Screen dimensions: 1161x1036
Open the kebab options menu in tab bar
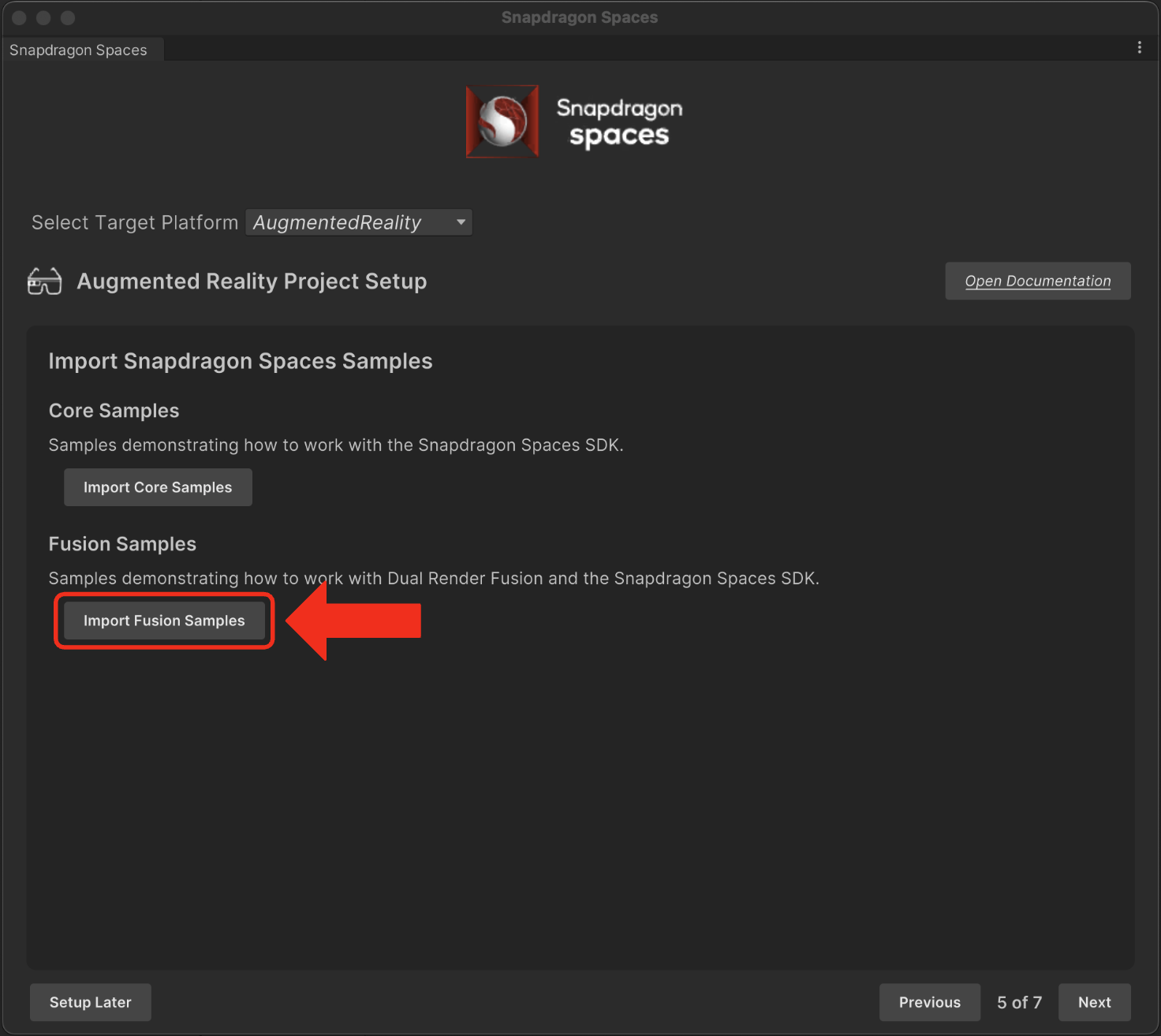coord(1139,48)
